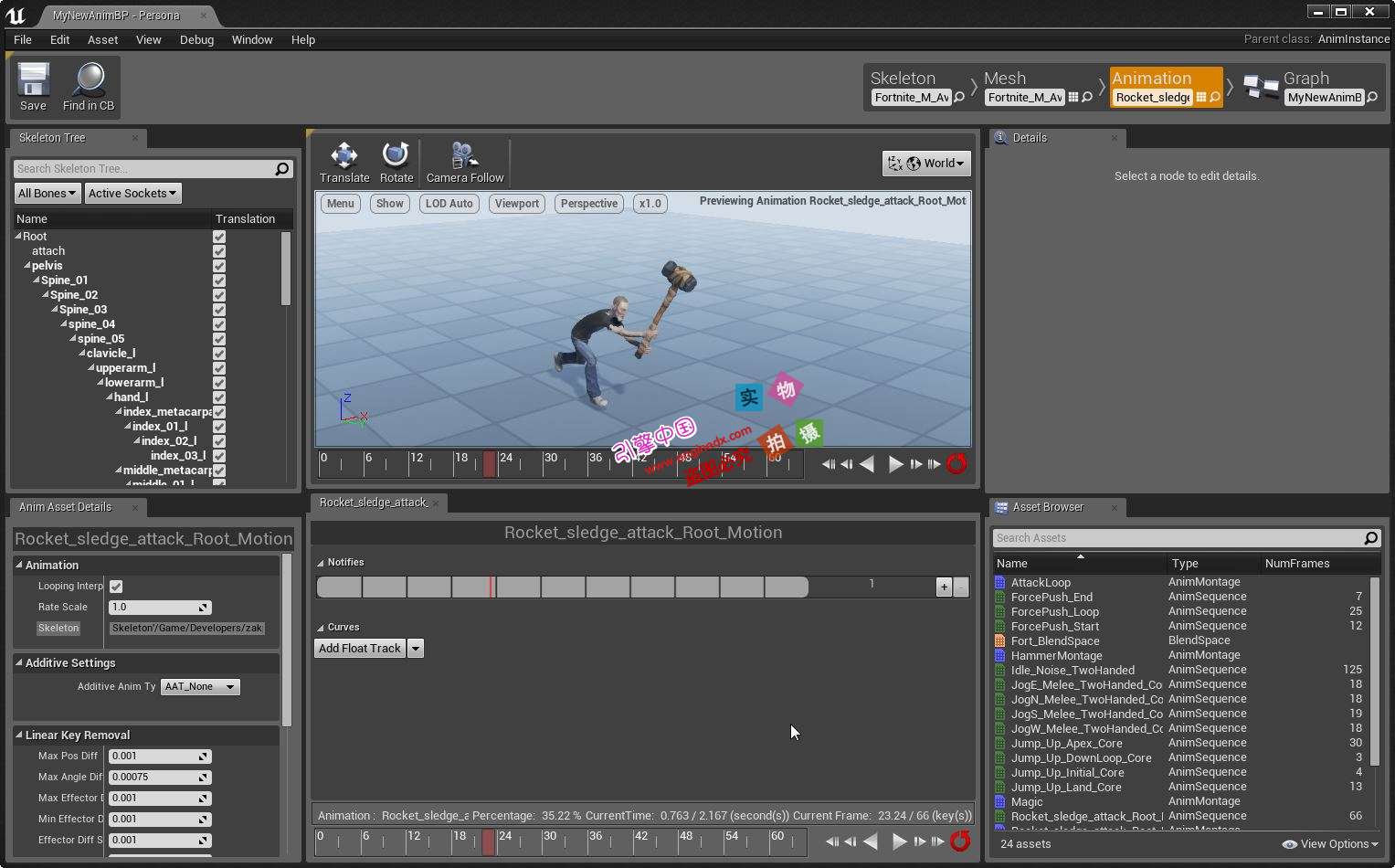This screenshot has height=868, width=1395.
Task: Click Find in CB icon
Action: pyautogui.click(x=89, y=88)
